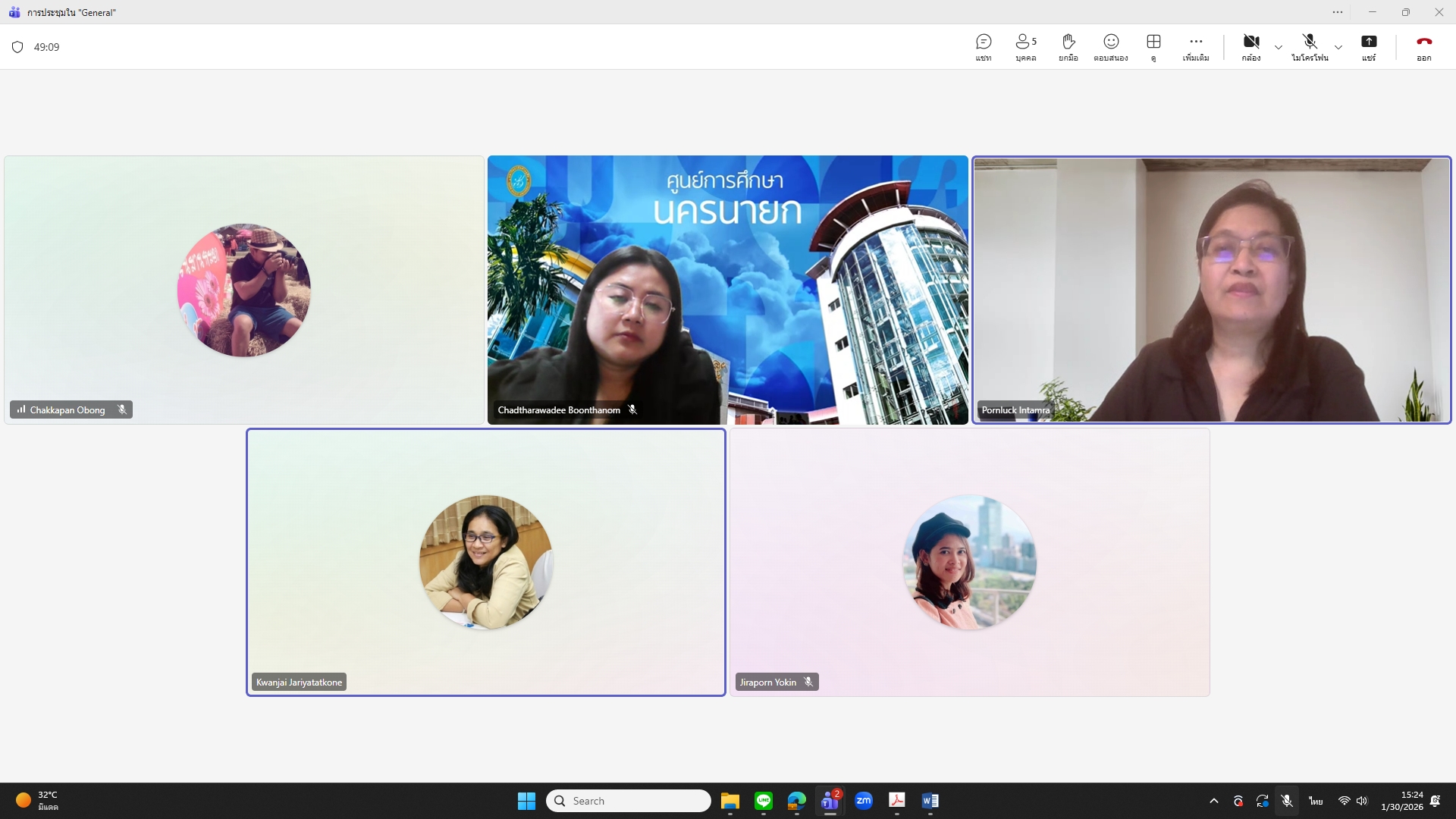This screenshot has height=819, width=1456.
Task: Open Zoom from the taskbar
Action: pyautogui.click(x=863, y=801)
